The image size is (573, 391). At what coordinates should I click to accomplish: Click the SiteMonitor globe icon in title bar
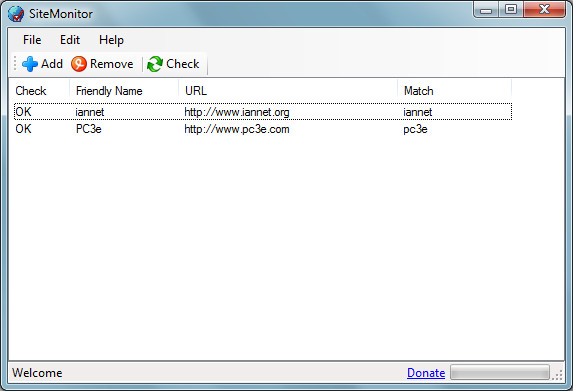[x=16, y=14]
